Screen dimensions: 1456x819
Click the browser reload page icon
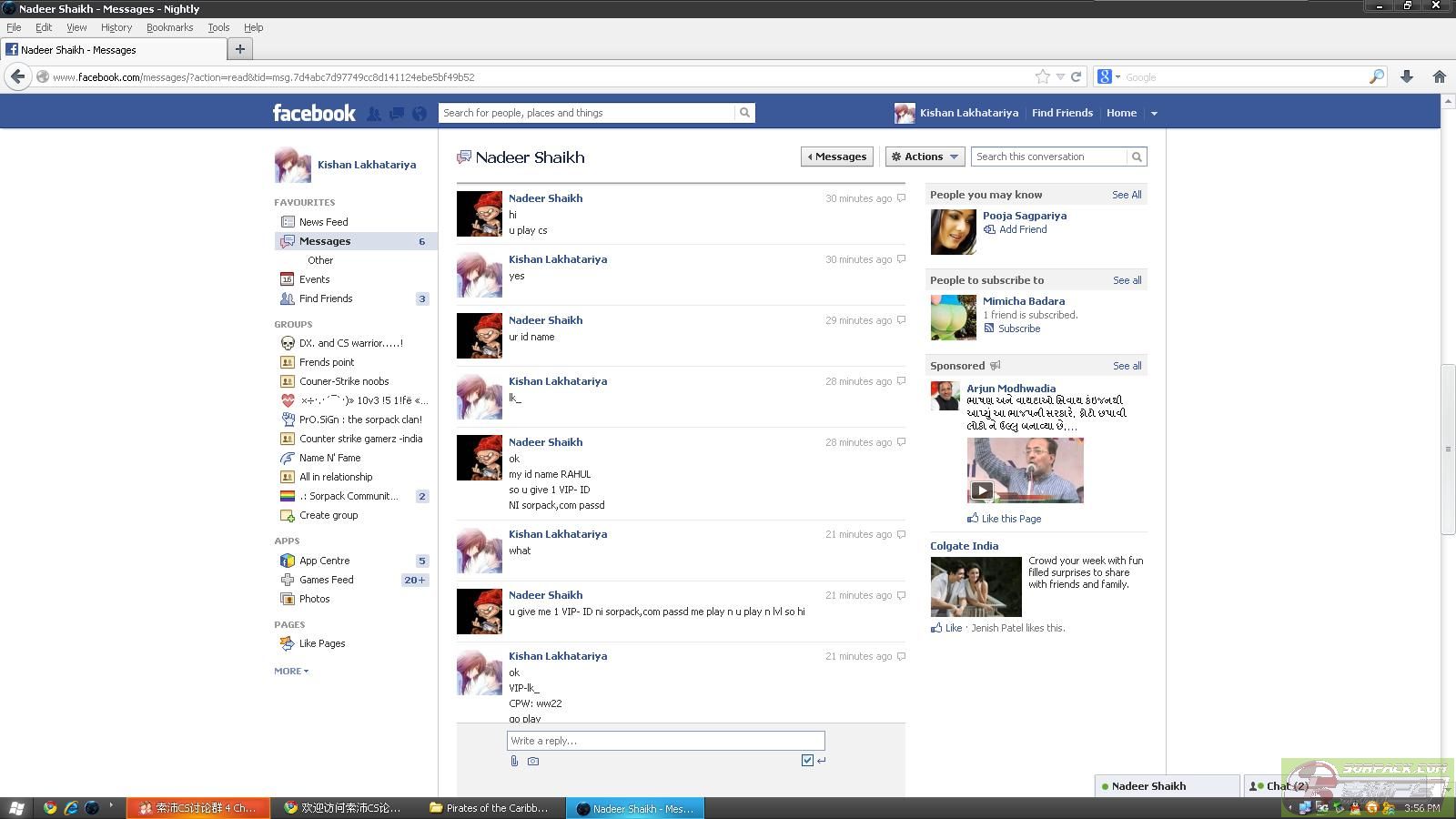(1076, 77)
